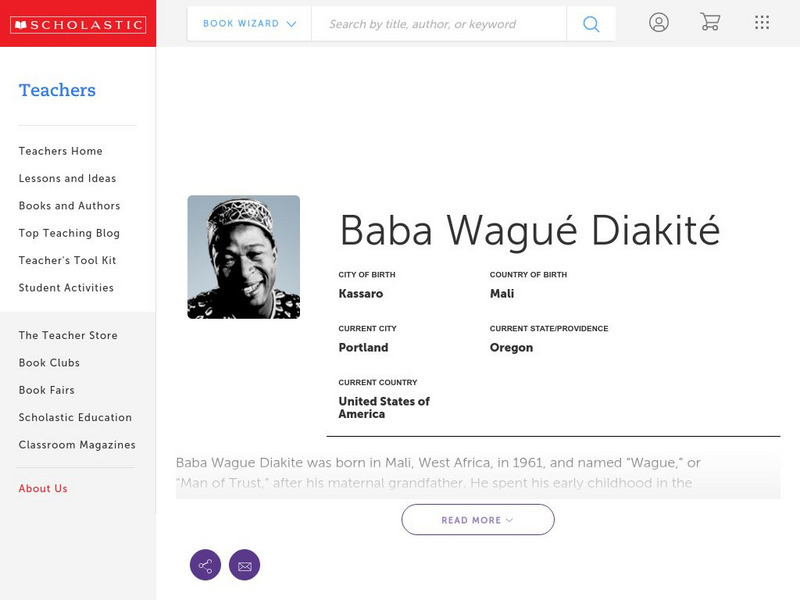Click the email envelope icon
The image size is (800, 600).
(x=244, y=565)
